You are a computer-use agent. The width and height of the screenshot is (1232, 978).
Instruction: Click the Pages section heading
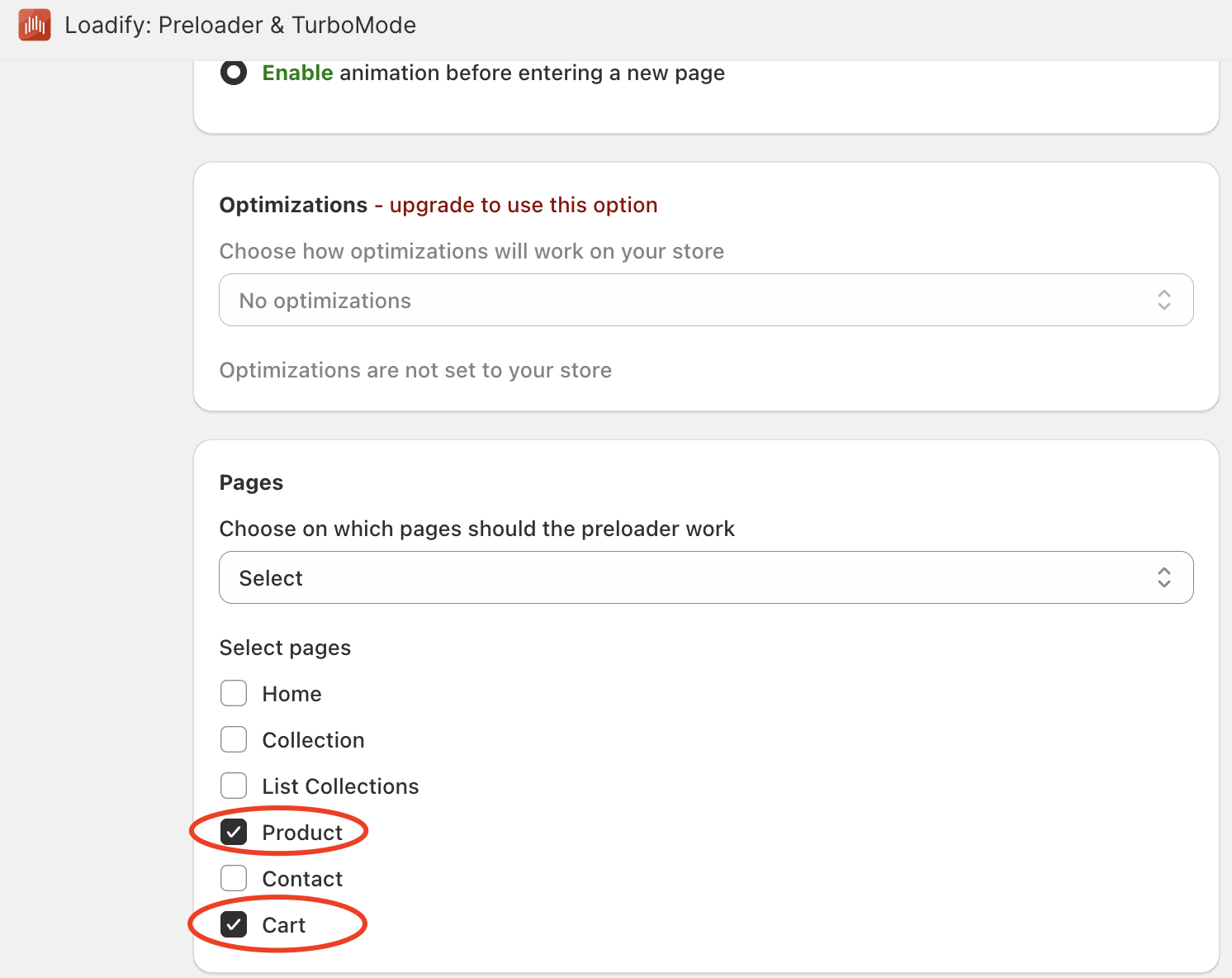(x=251, y=482)
